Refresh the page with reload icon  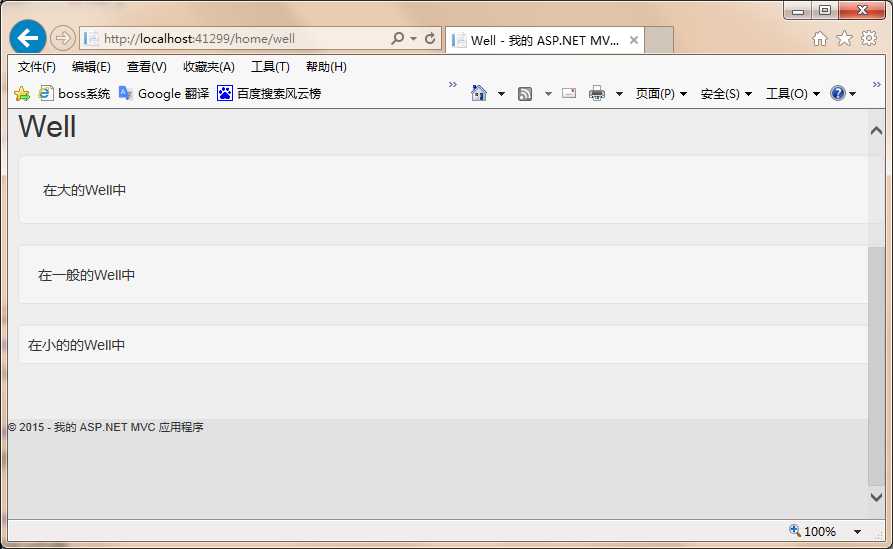point(431,38)
